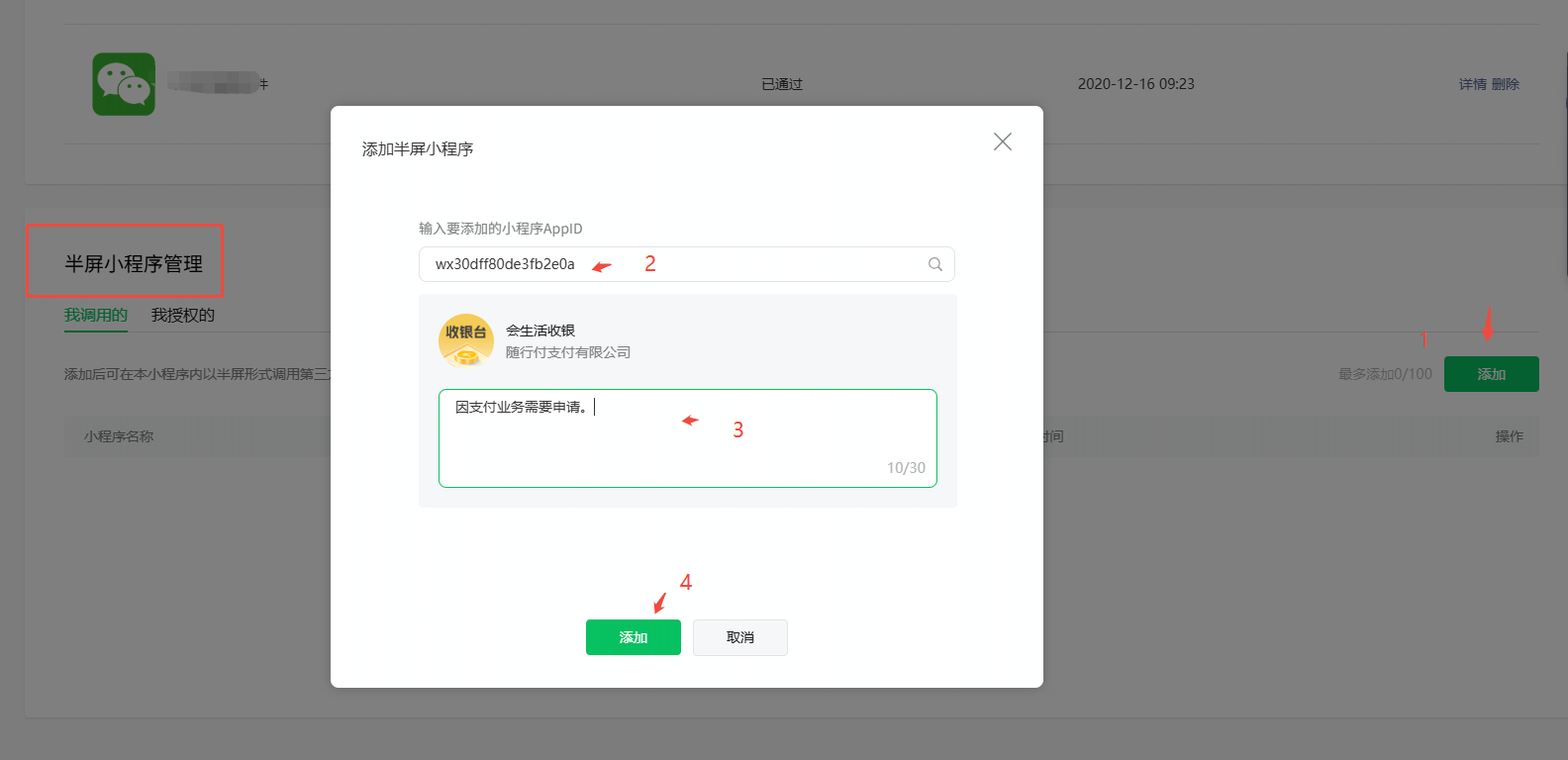Click into the application reason textarea
The height and width of the screenshot is (760, 1568).
tap(688, 438)
